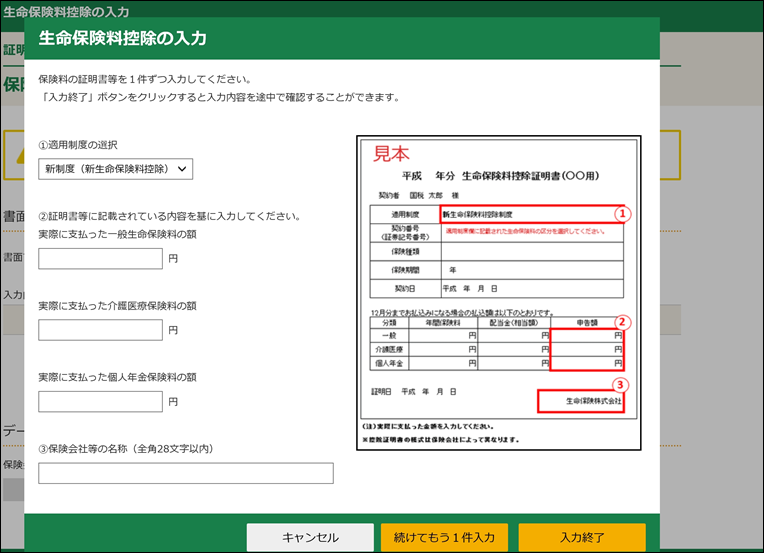The width and height of the screenshot is (764, 553).
Task: Click 続けてもう1件入力 button
Action: click(x=444, y=537)
